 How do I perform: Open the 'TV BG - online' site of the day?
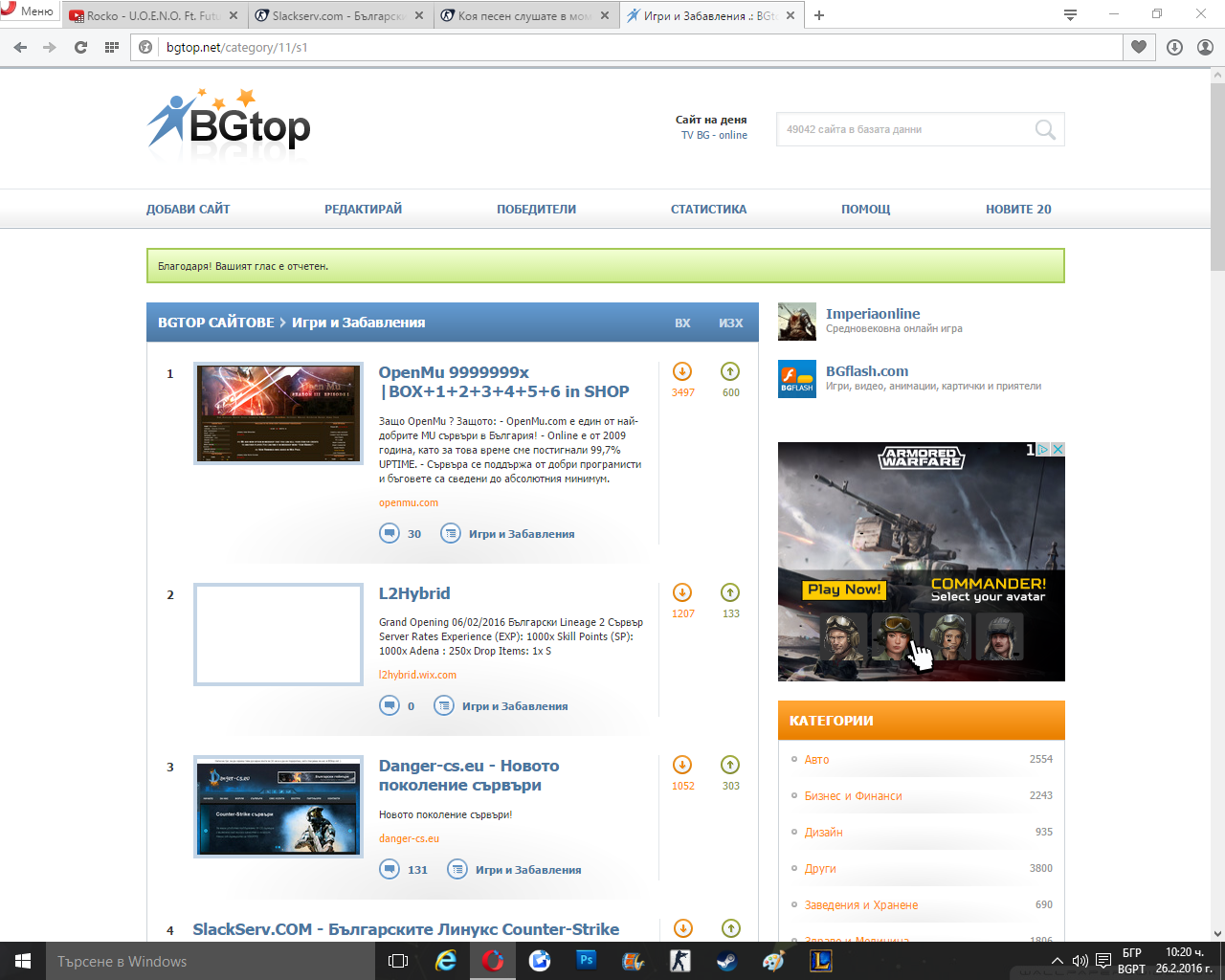[x=714, y=135]
